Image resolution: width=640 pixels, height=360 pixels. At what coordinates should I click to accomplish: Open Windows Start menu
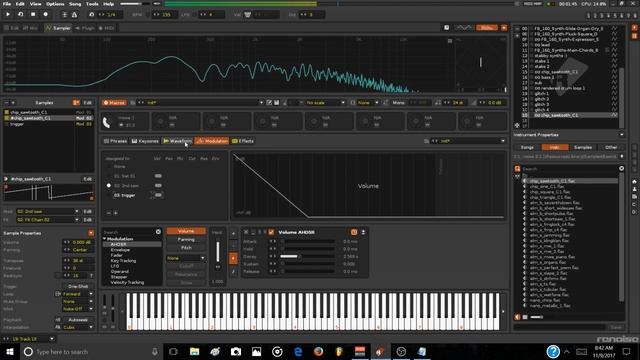click(9, 351)
